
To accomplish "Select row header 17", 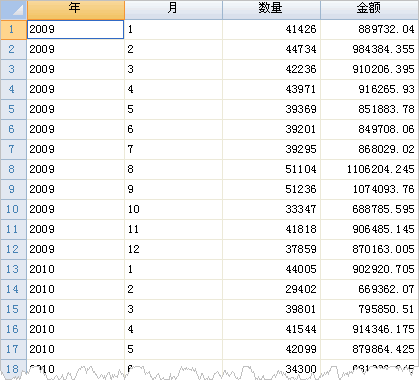I will (13, 350).
